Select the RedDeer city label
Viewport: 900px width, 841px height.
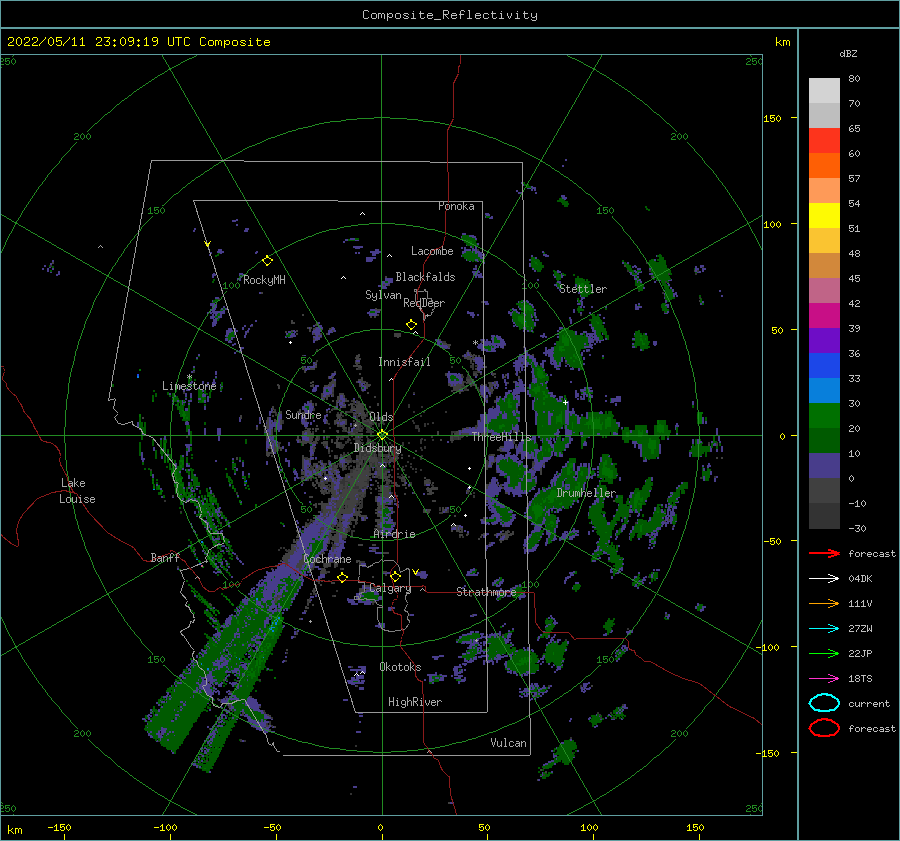point(424,303)
